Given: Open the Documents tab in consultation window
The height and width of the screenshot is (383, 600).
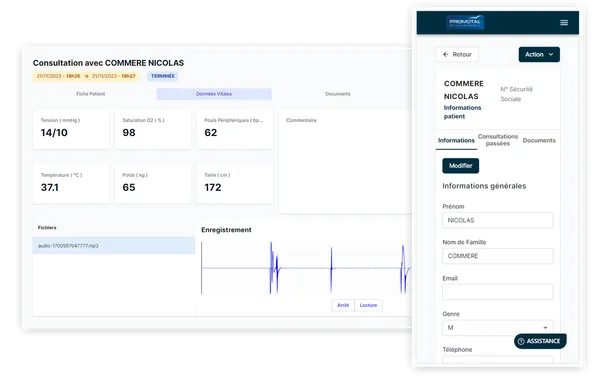Looking at the screenshot, I should 338,94.
